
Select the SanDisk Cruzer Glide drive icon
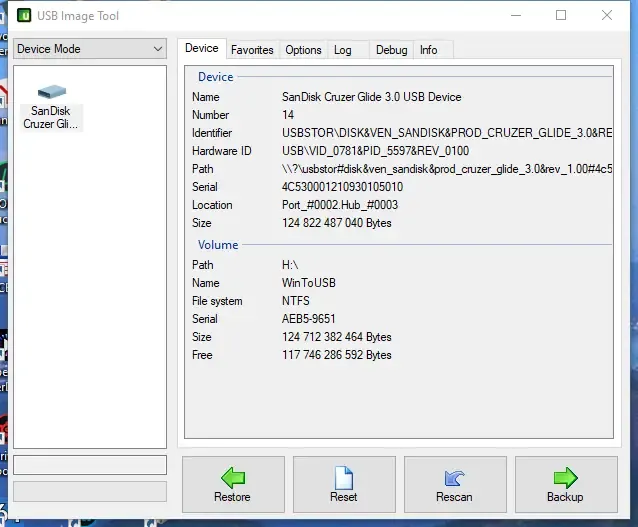(51, 107)
